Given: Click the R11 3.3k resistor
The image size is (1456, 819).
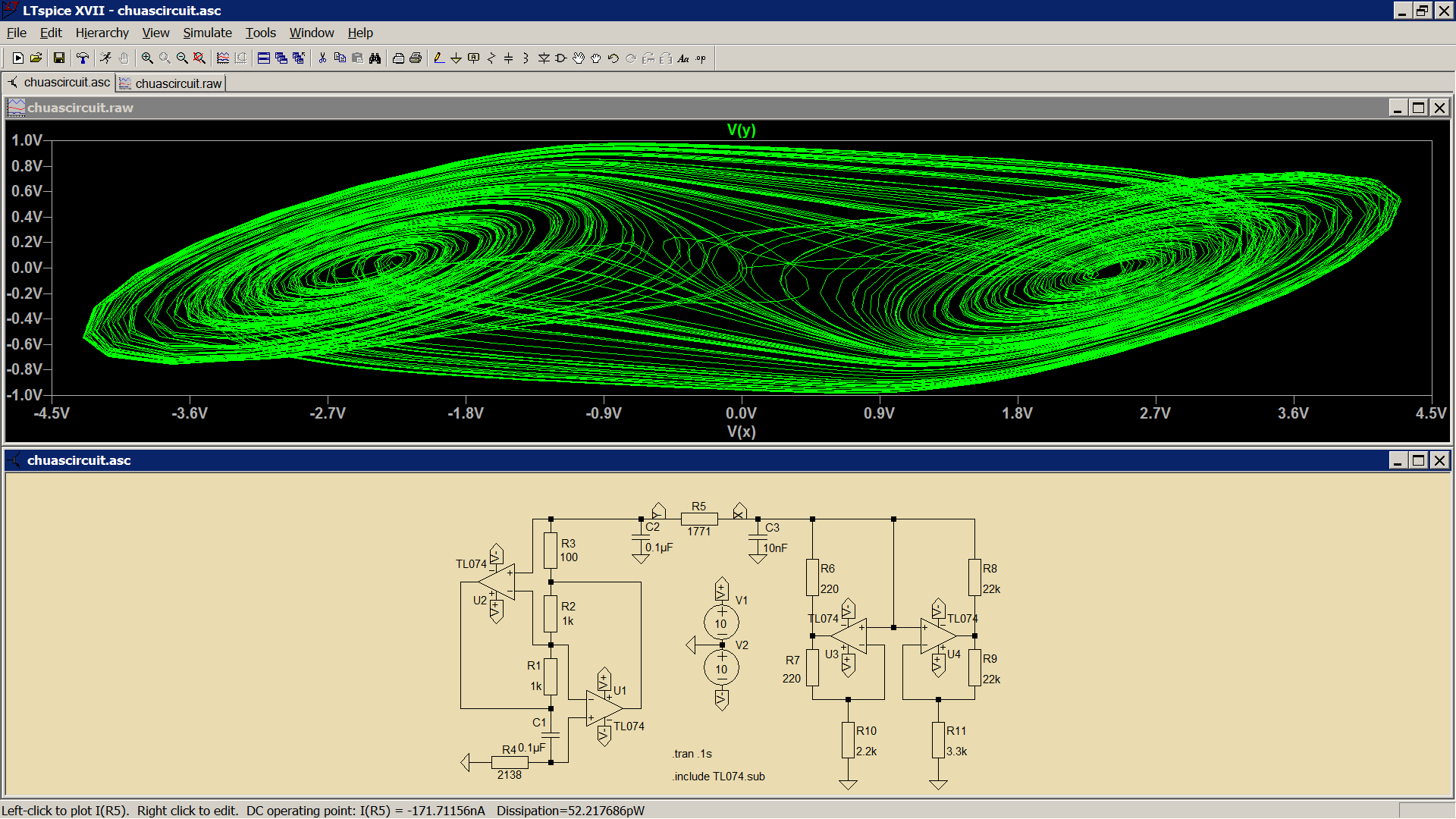Looking at the screenshot, I should pos(938,740).
